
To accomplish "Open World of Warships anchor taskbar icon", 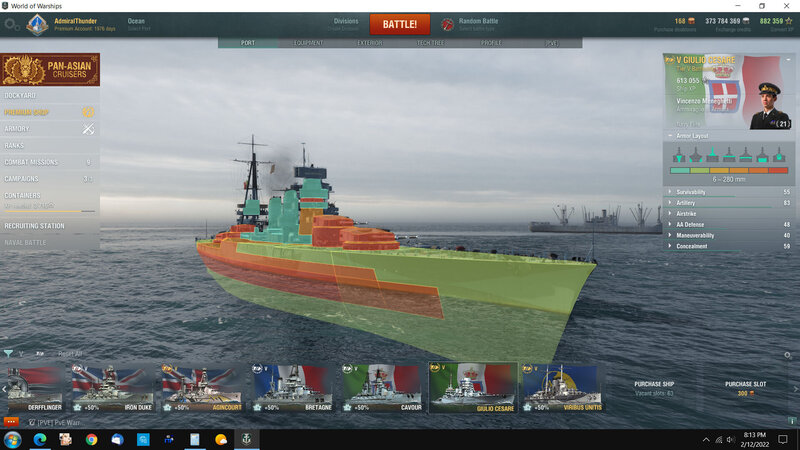I will [x=247, y=439].
